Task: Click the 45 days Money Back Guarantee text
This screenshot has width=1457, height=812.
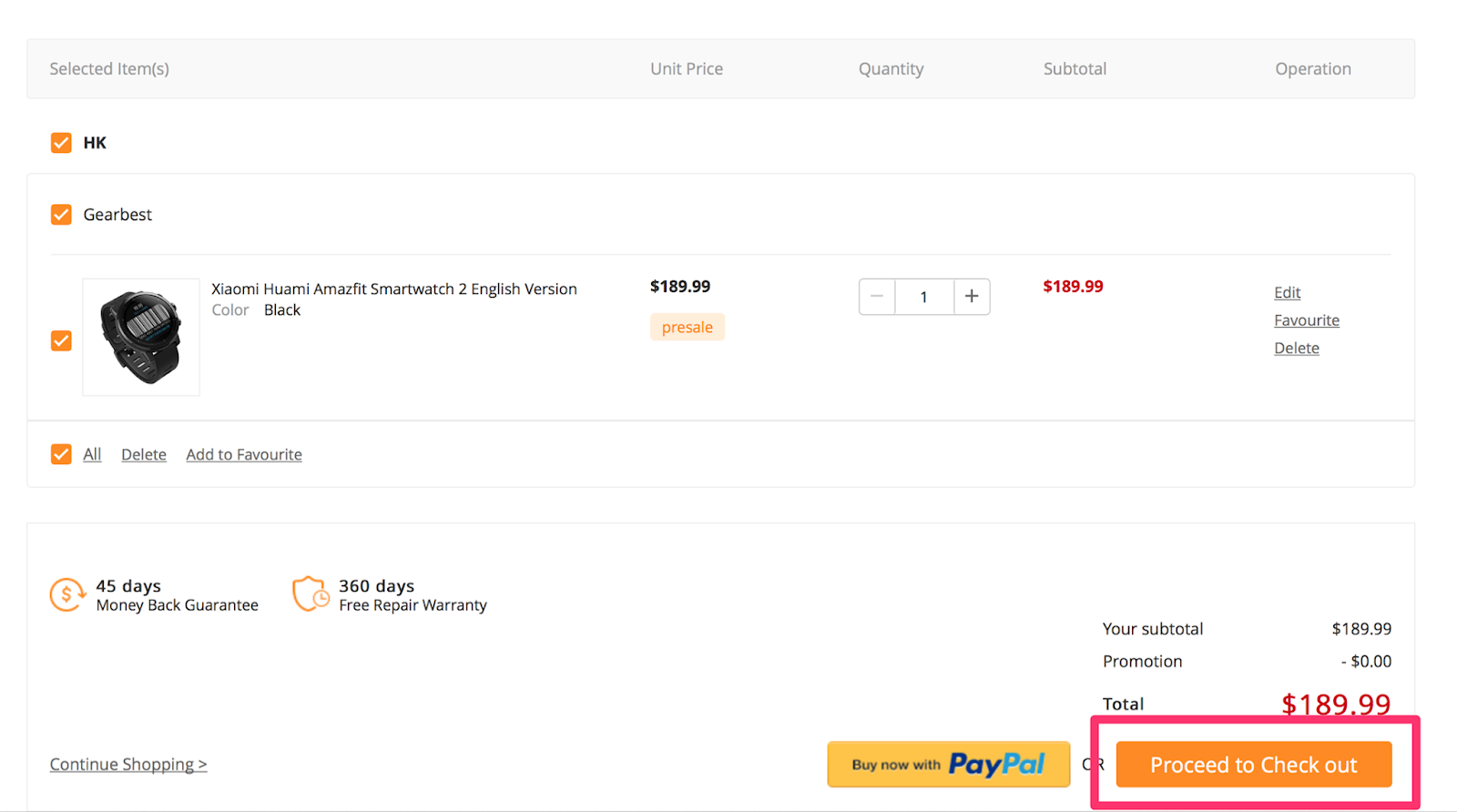Action: click(x=178, y=595)
